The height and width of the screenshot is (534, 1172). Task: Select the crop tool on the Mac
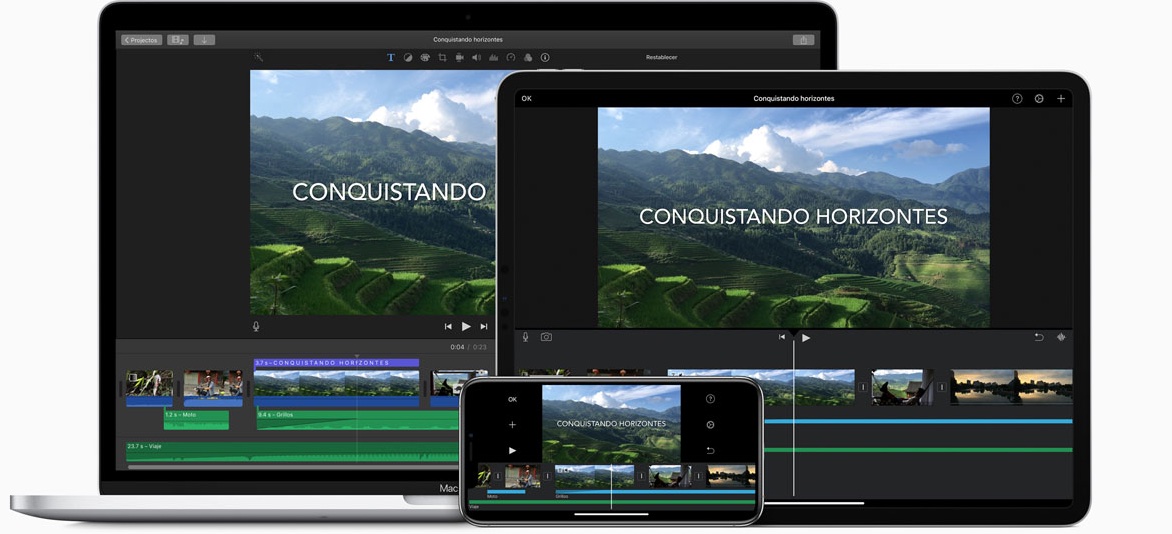442,58
